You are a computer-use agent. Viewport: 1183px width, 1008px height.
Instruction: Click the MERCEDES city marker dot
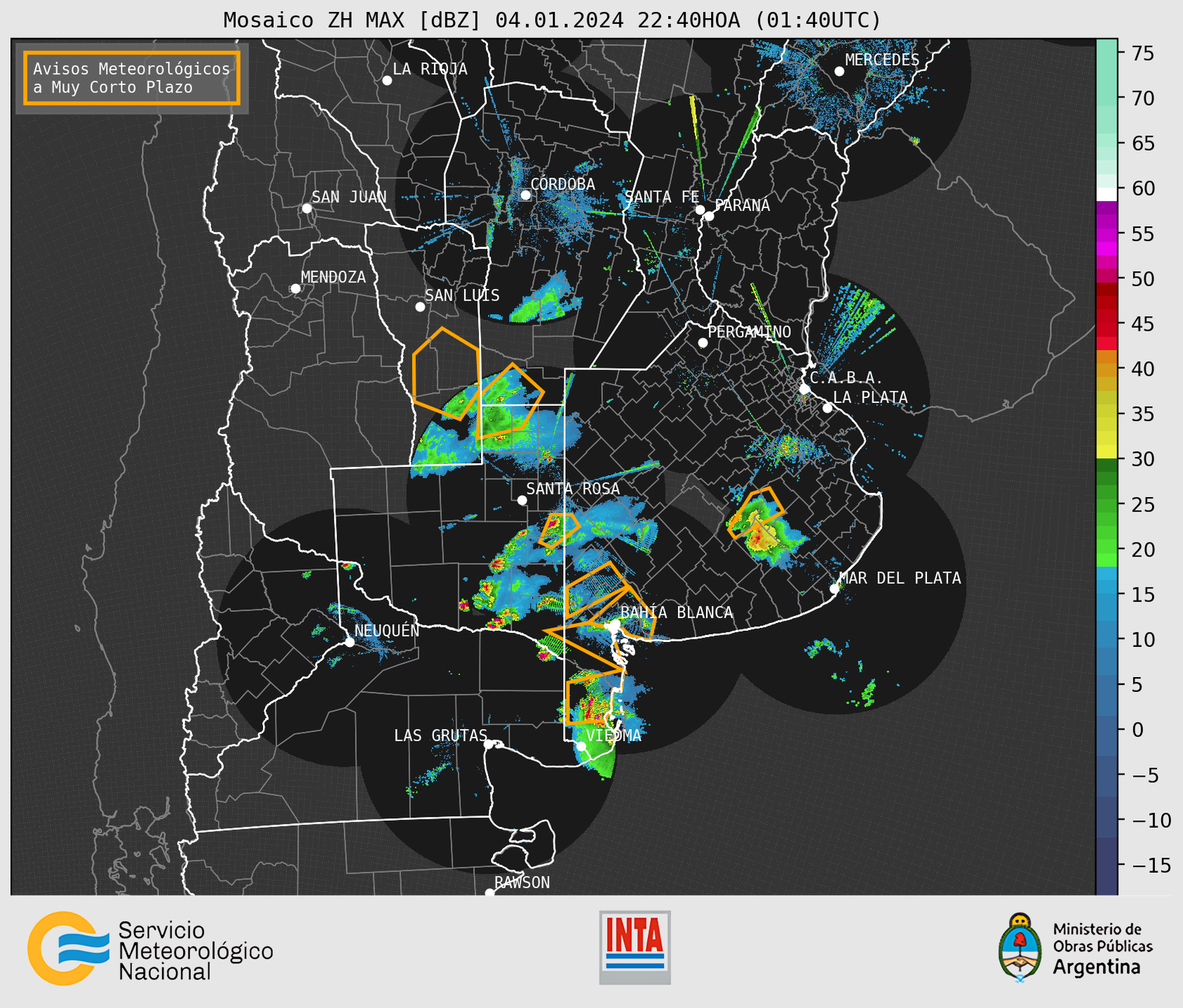pos(839,71)
